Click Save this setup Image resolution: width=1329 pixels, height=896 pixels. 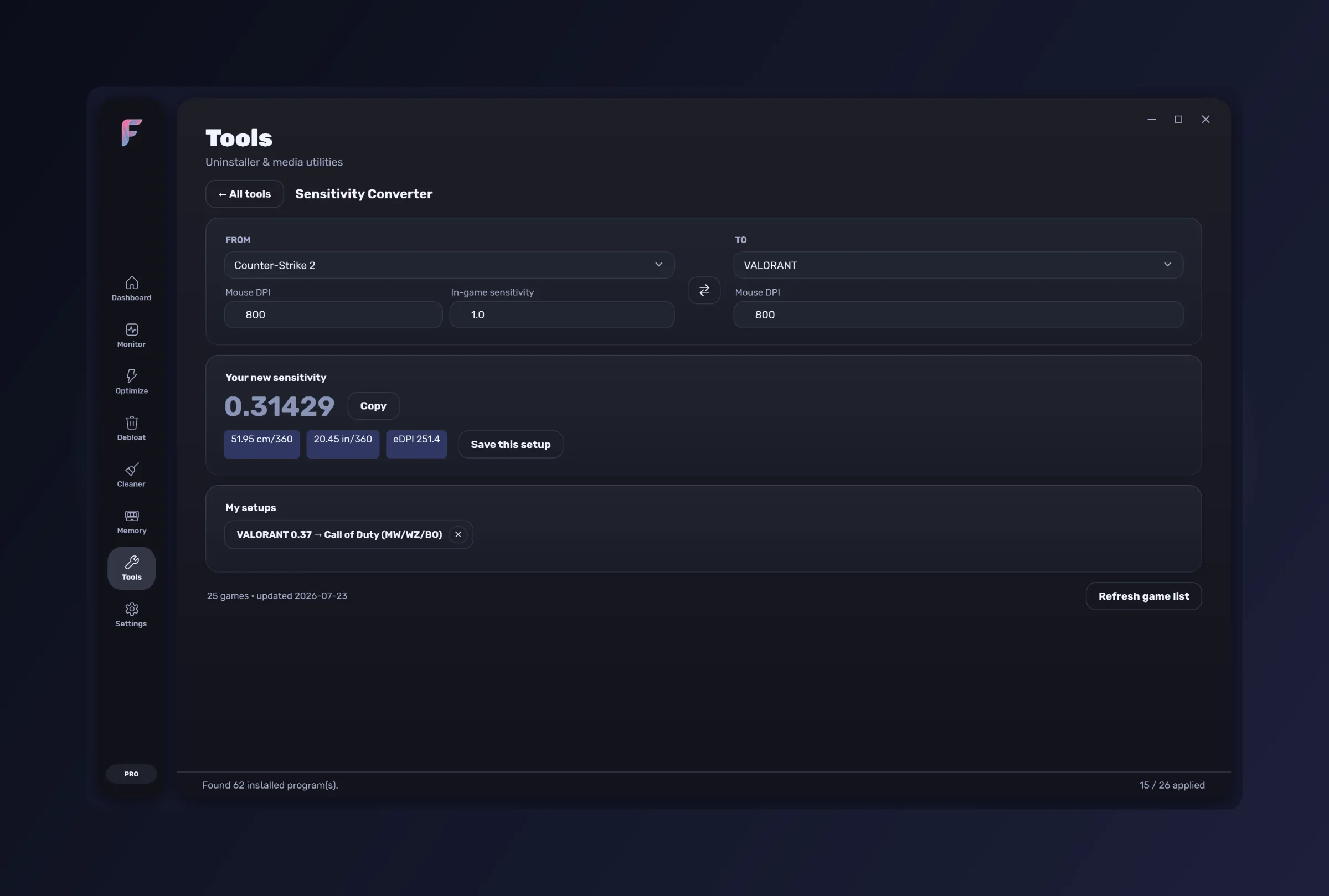(510, 445)
